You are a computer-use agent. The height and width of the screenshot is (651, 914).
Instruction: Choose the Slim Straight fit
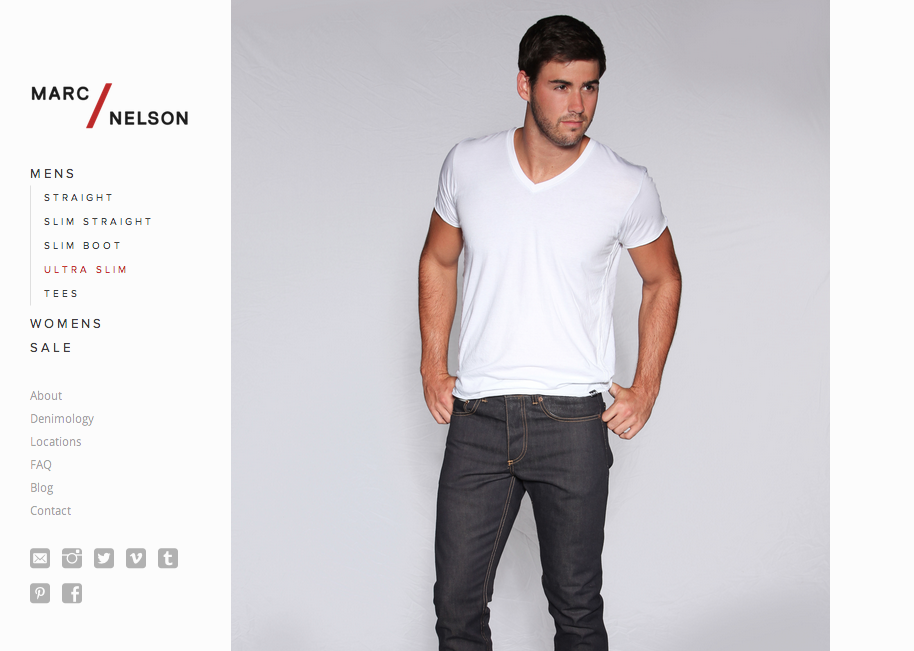point(97,221)
